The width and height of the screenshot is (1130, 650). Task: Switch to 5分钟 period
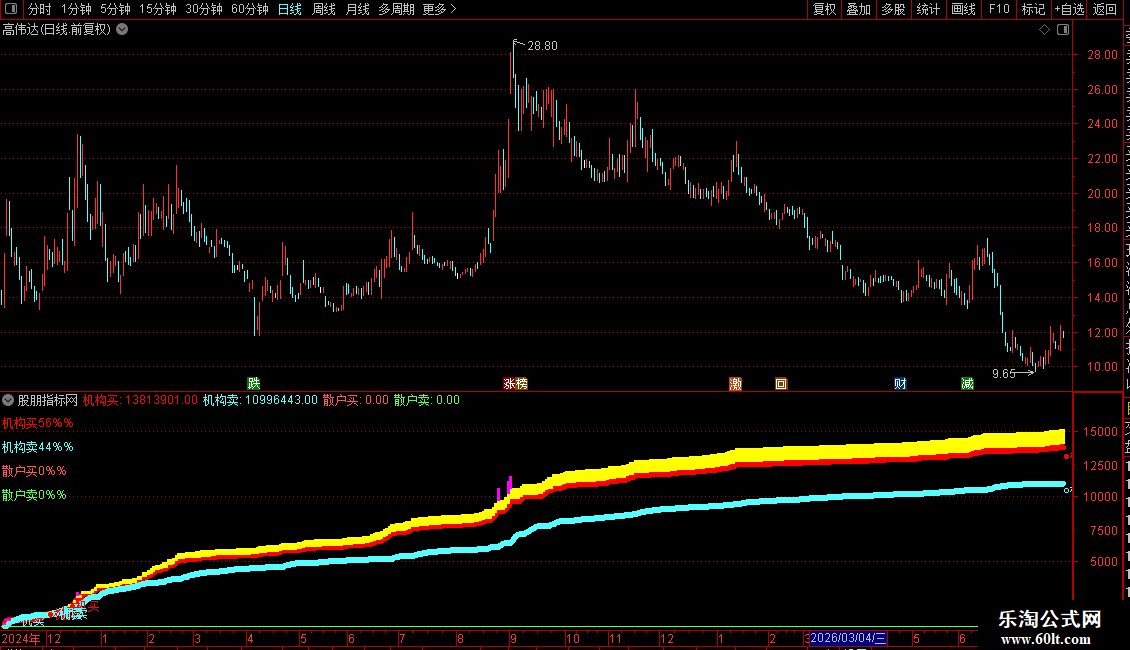click(x=115, y=9)
